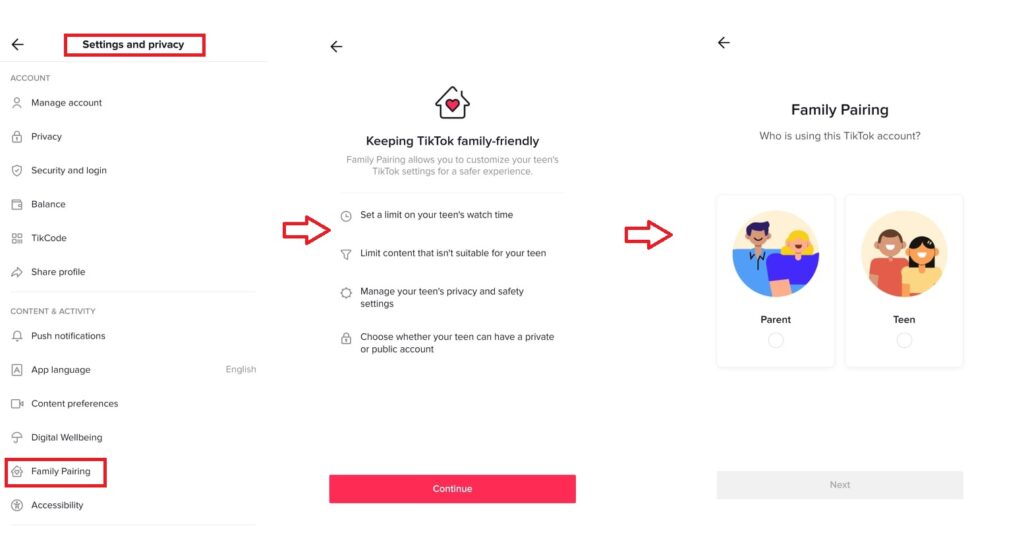Go back from Settings and privacy screen

pos(18,44)
